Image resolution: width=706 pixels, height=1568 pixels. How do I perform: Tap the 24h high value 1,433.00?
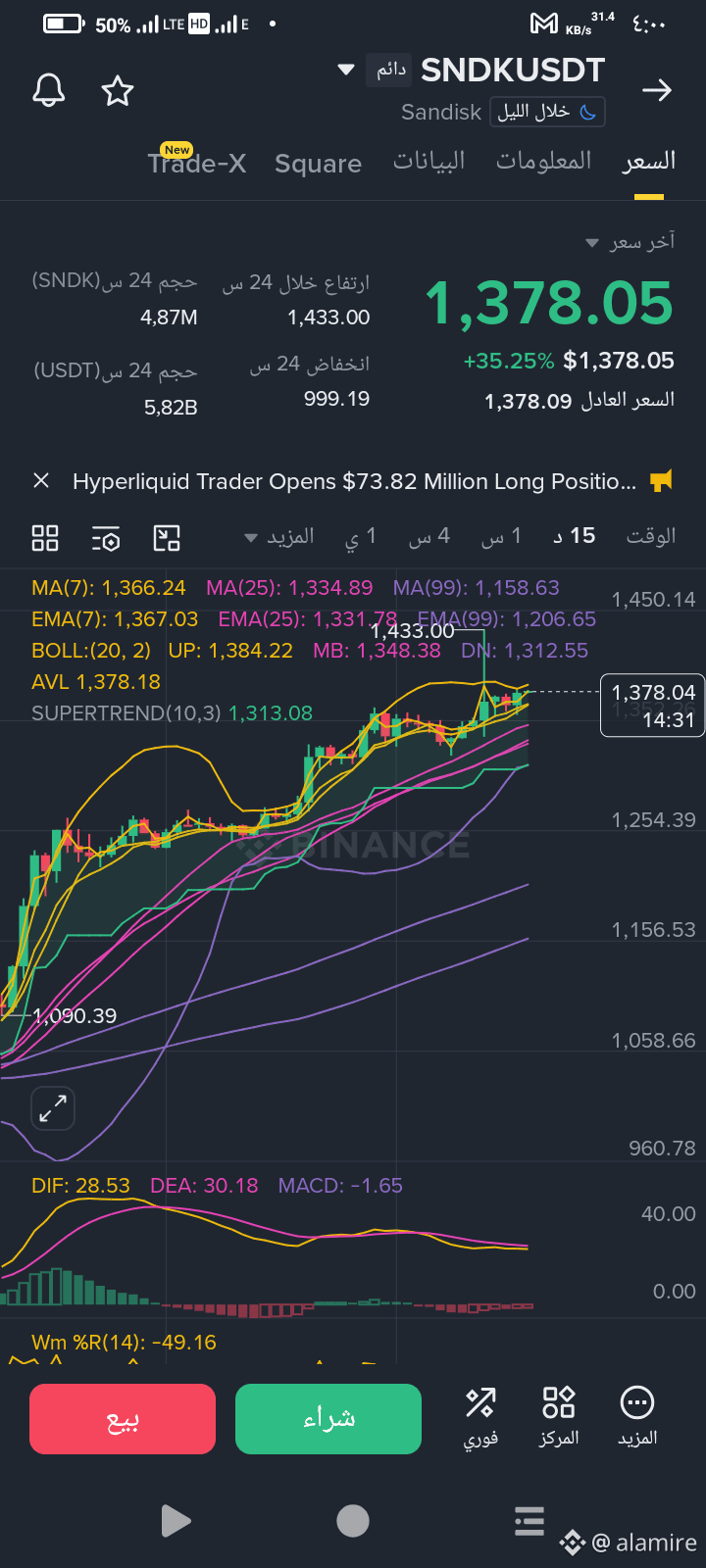click(328, 318)
